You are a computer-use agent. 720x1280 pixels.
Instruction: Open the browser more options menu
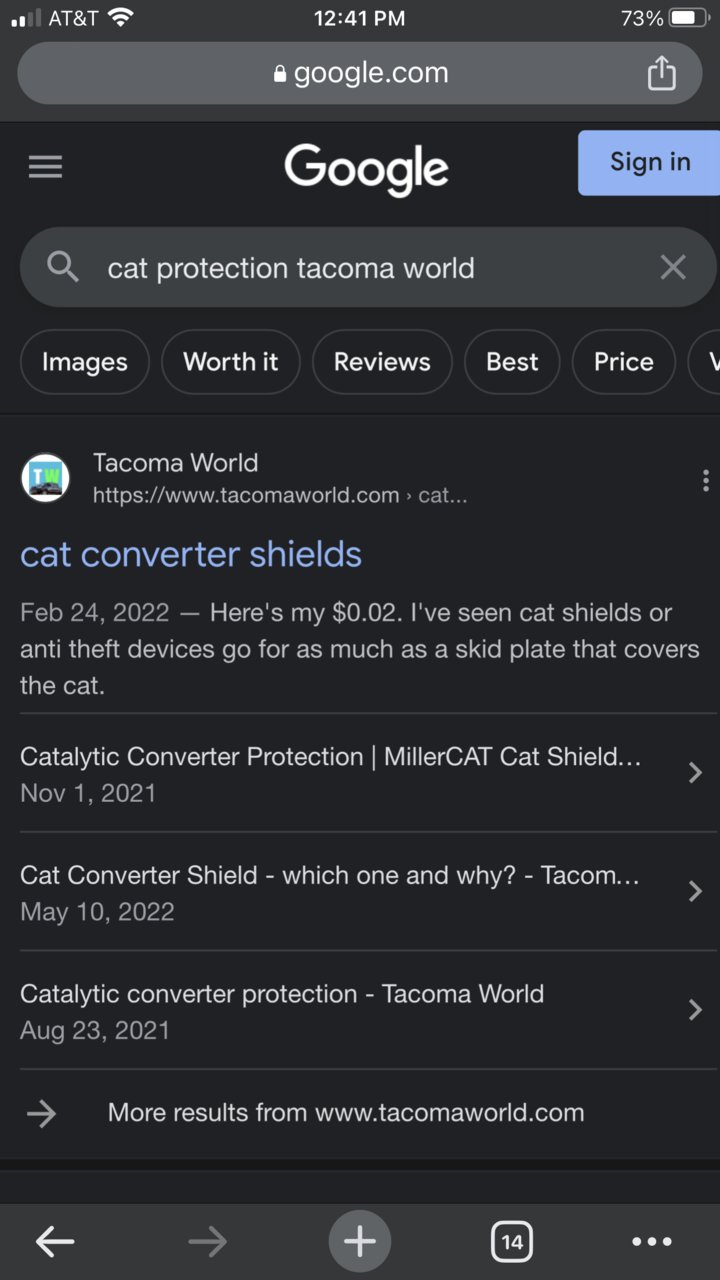click(652, 1242)
